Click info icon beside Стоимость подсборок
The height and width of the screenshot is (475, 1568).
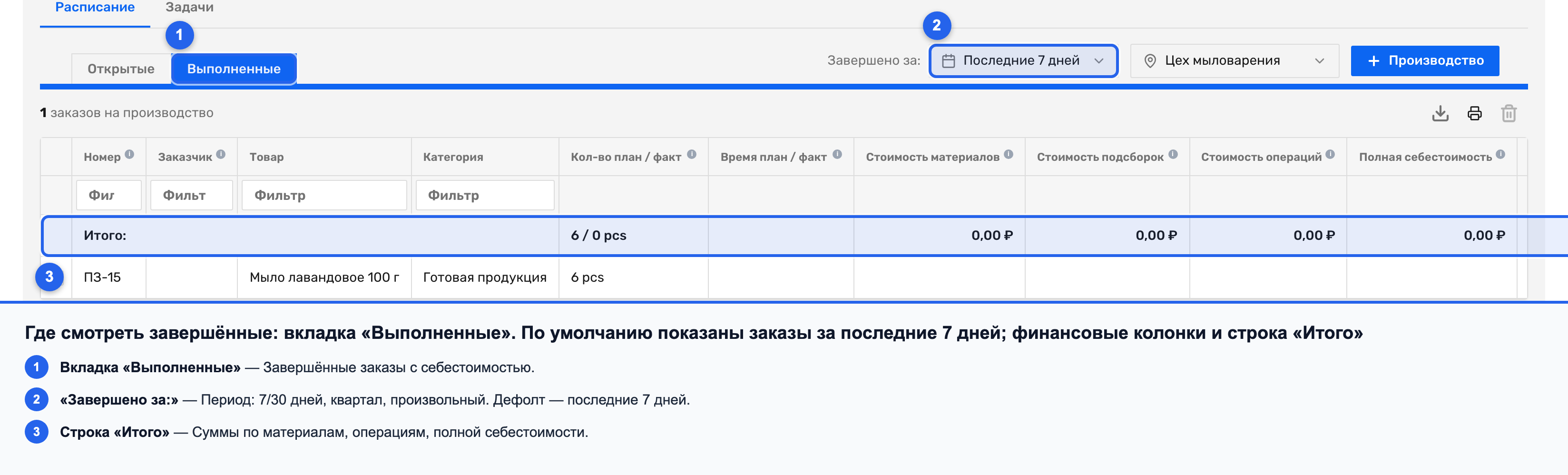[x=1173, y=155]
